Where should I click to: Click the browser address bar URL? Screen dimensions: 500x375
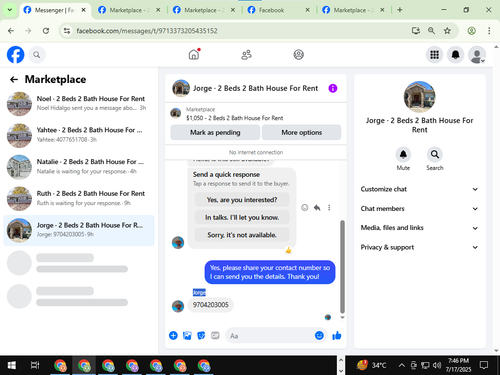click(147, 31)
